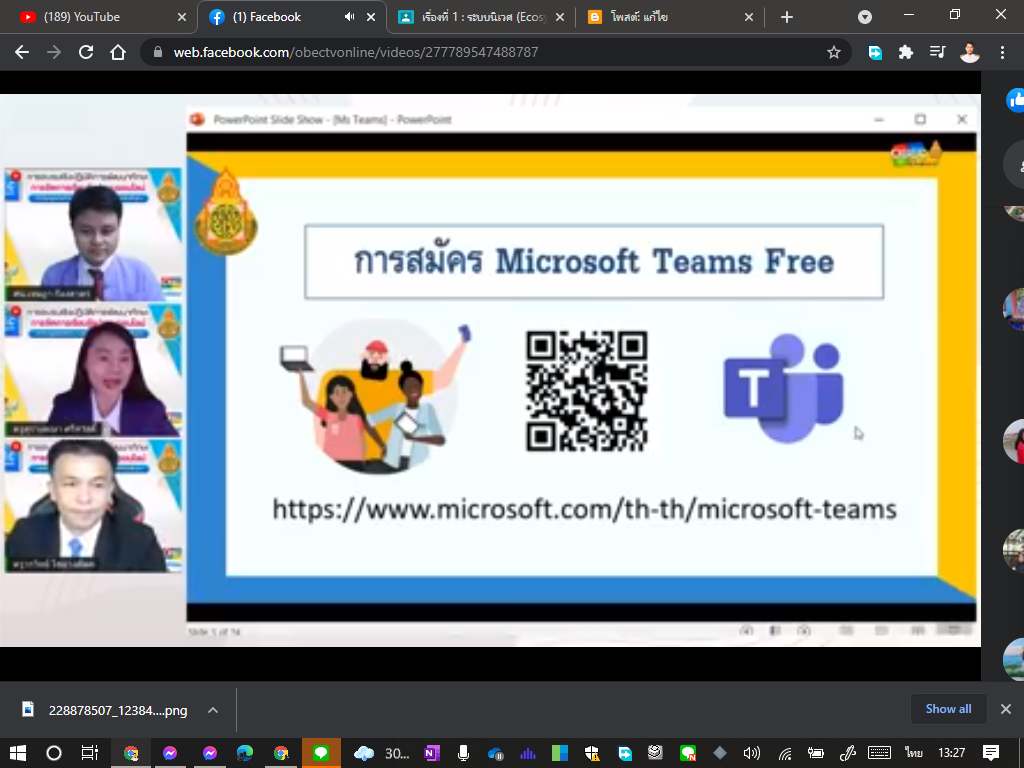Screen dimensions: 1024x768
Task: Open a new browser tab
Action: pos(787,17)
